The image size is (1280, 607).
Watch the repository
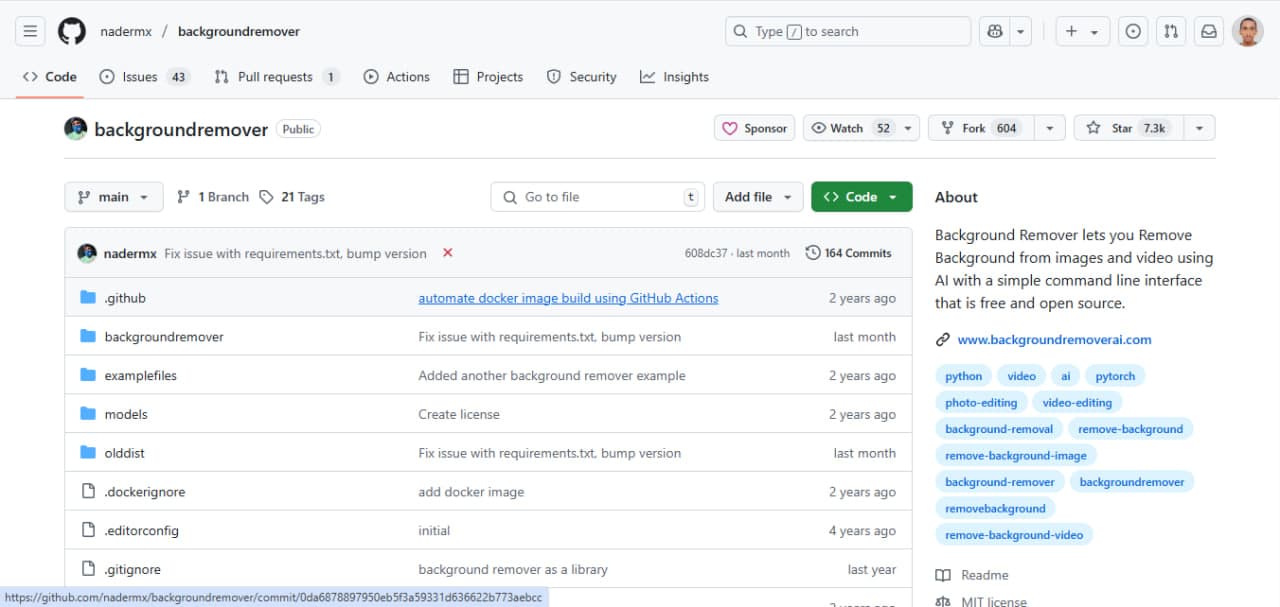[850, 128]
